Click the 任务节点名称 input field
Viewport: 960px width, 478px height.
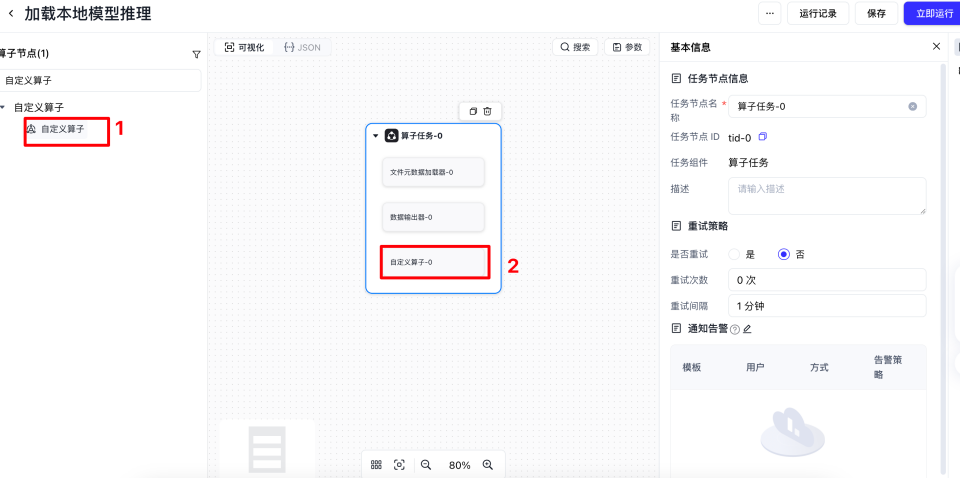(x=827, y=106)
